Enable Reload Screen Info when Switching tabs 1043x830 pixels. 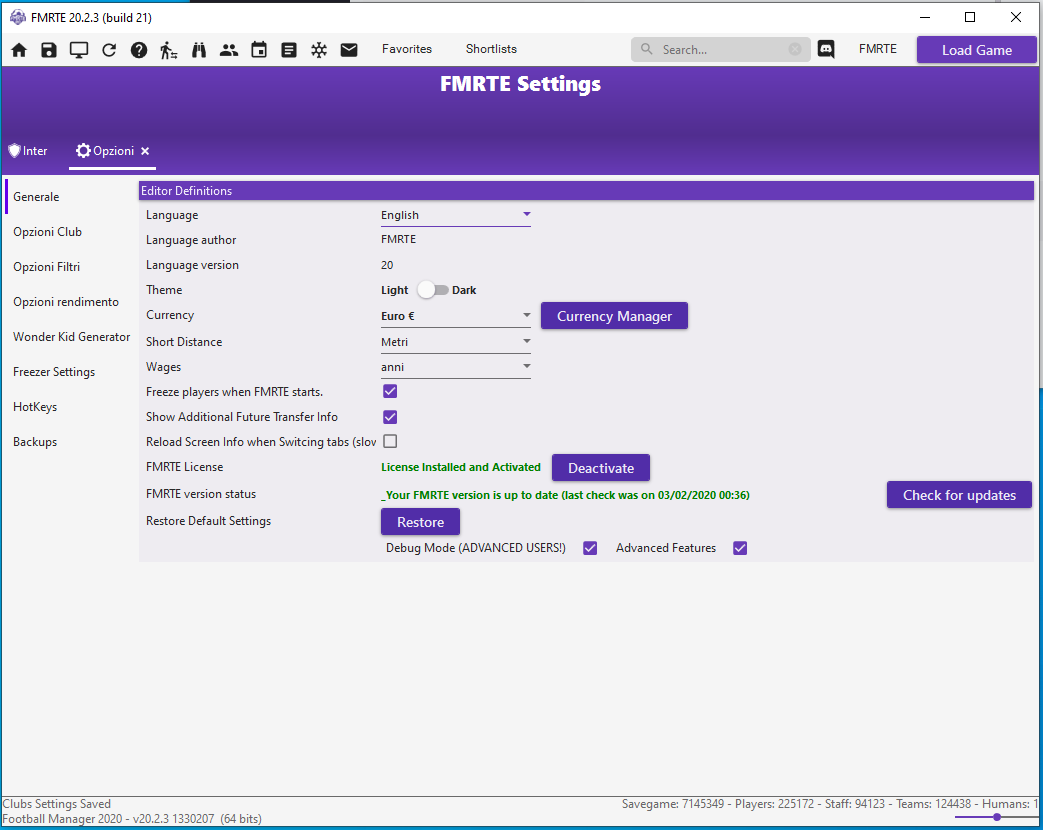tap(390, 441)
